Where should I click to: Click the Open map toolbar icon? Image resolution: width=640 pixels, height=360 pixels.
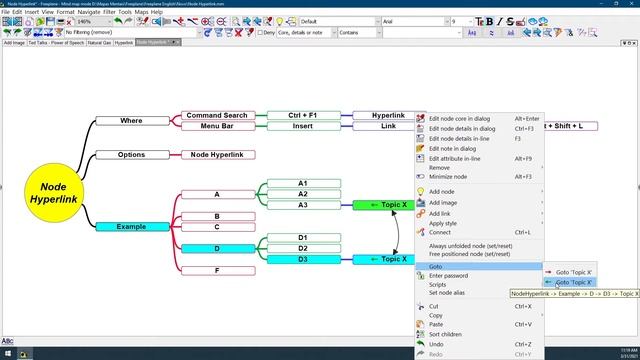coord(40,21)
